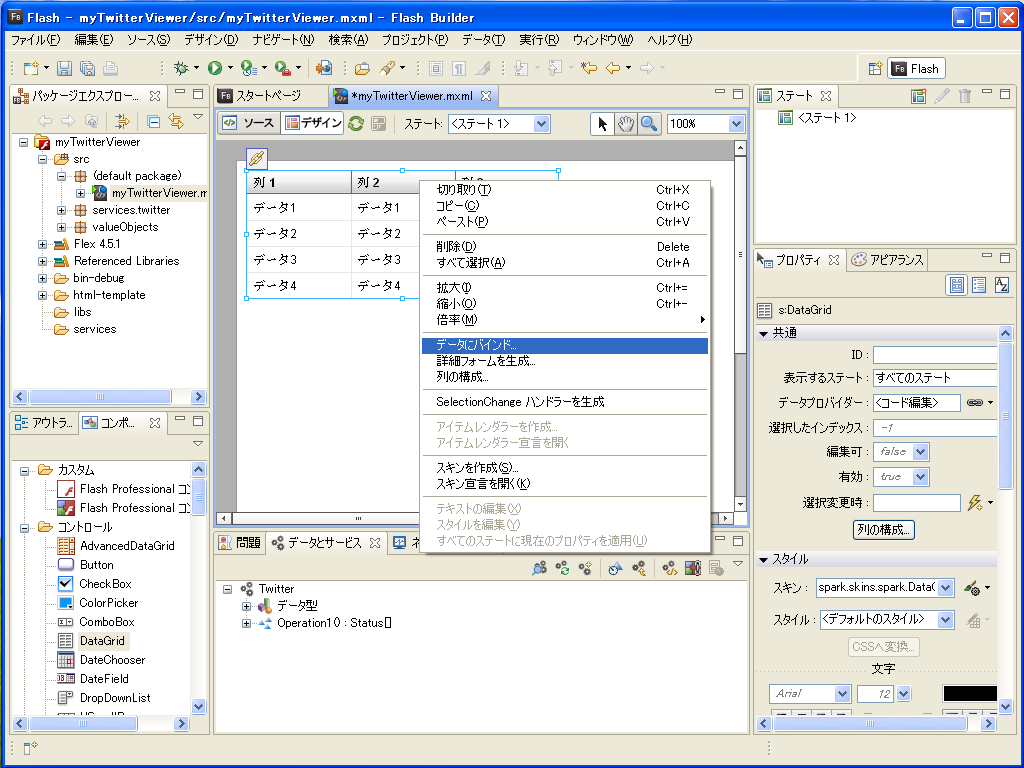Click the 選択変更時 input field
The width and height of the screenshot is (1024, 768).
916,503
